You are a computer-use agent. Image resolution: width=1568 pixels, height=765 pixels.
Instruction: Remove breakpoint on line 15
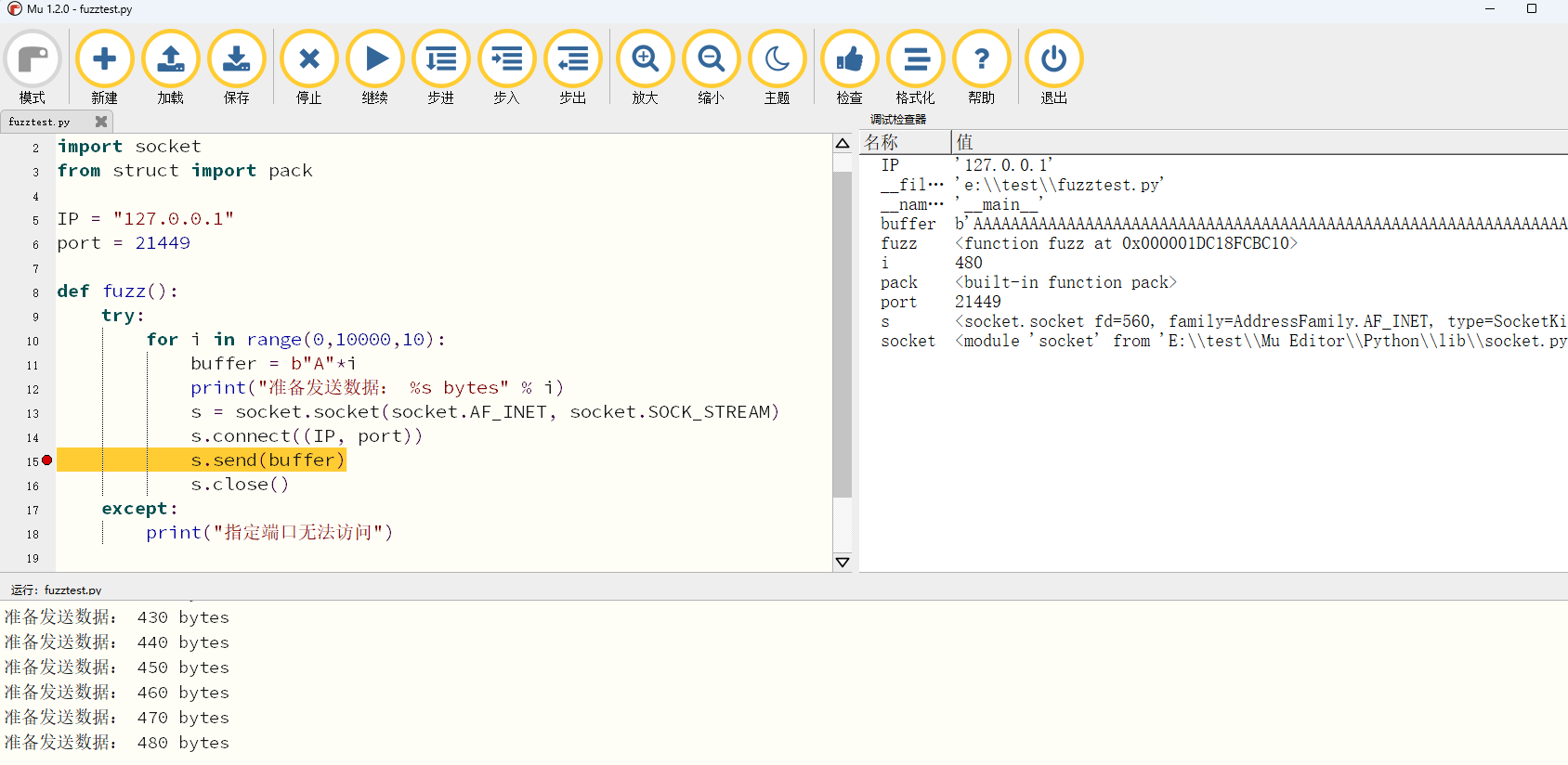coord(46,460)
